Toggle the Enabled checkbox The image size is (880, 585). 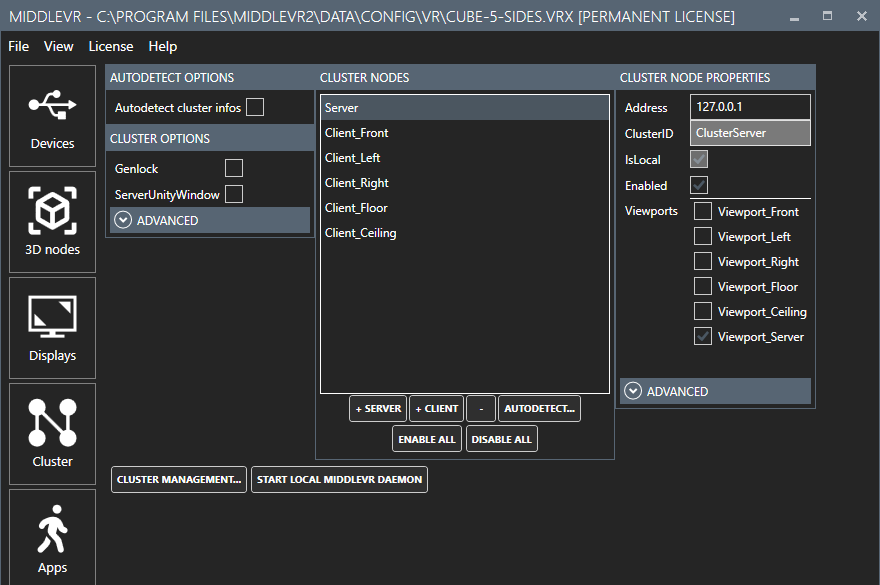coord(699,185)
